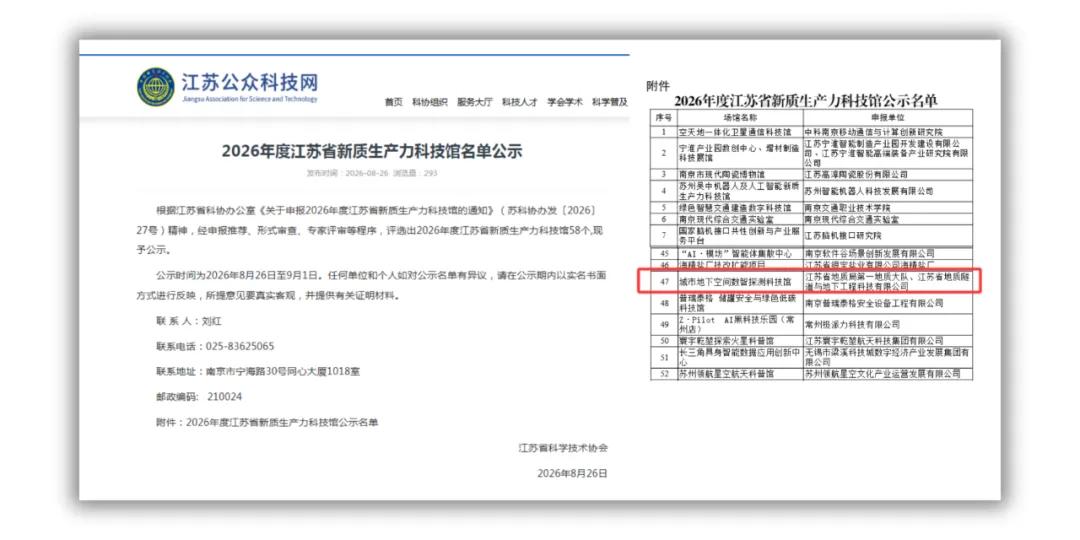Screen dimensions: 1080x540
Task: Click the address 南京市宁海路30号同心大厦1018室
Action: (283, 371)
